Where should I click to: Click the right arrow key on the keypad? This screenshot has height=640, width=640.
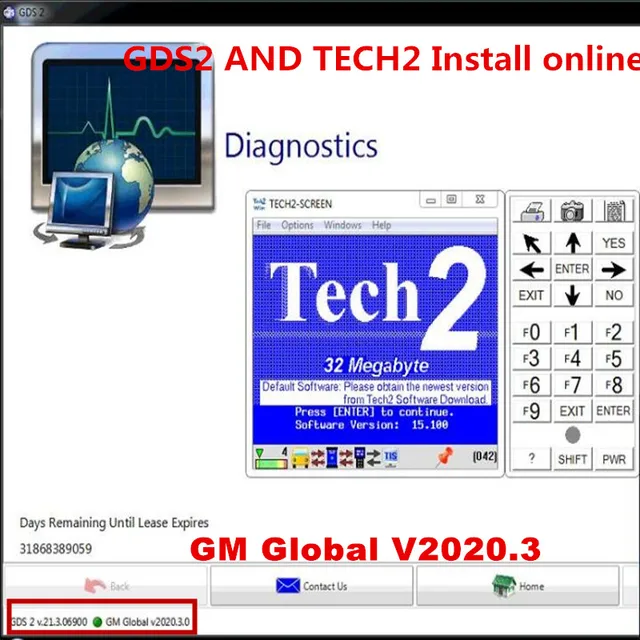point(614,269)
